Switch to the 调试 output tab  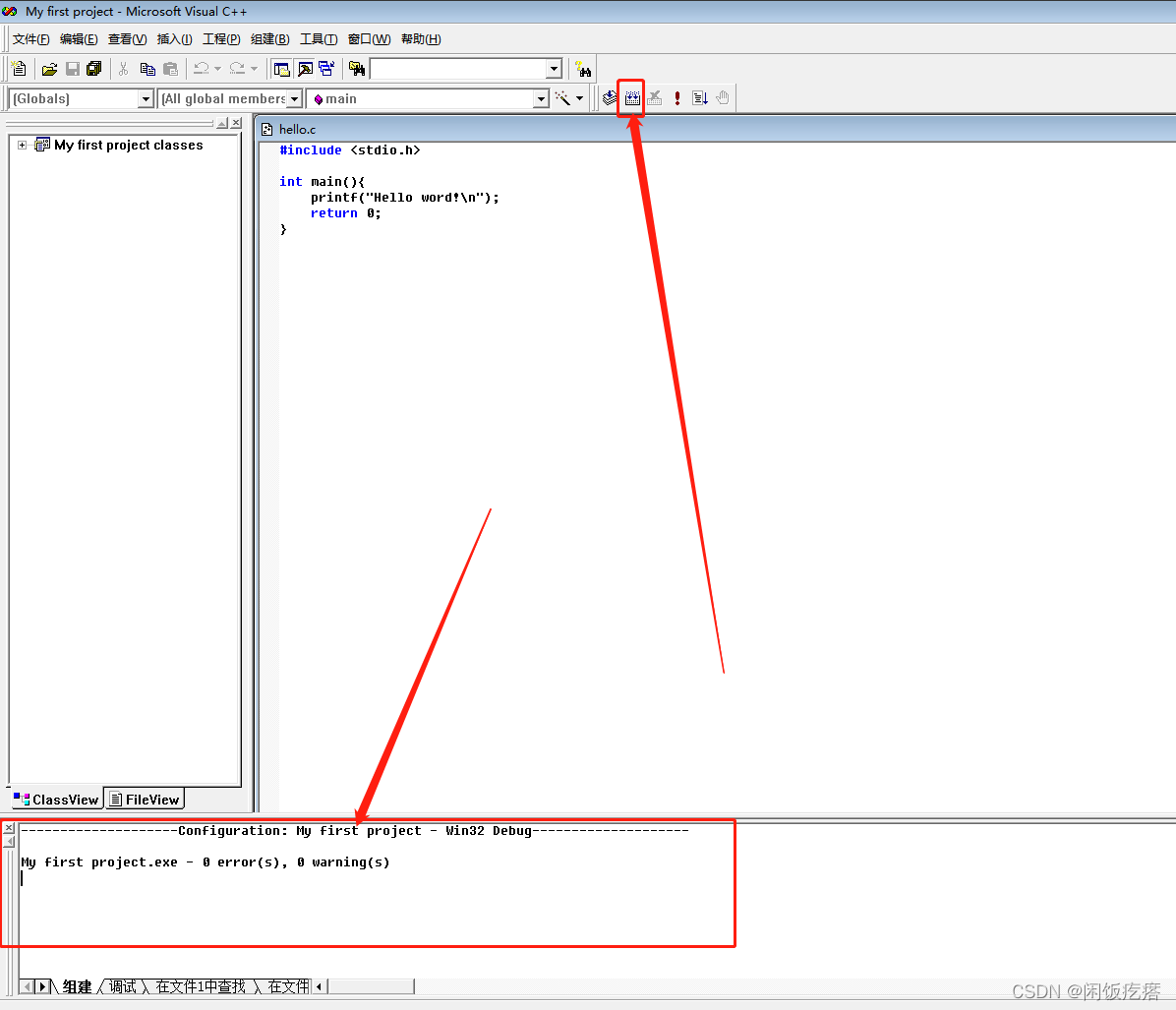click(x=123, y=986)
